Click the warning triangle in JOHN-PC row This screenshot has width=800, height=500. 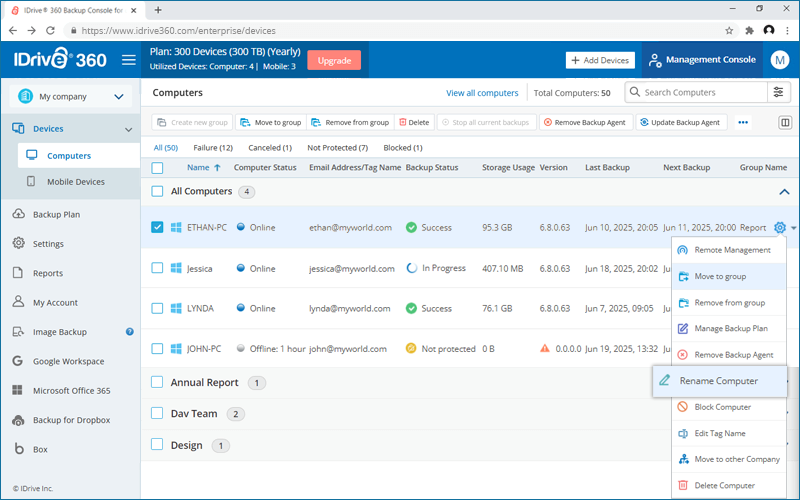[544, 348]
